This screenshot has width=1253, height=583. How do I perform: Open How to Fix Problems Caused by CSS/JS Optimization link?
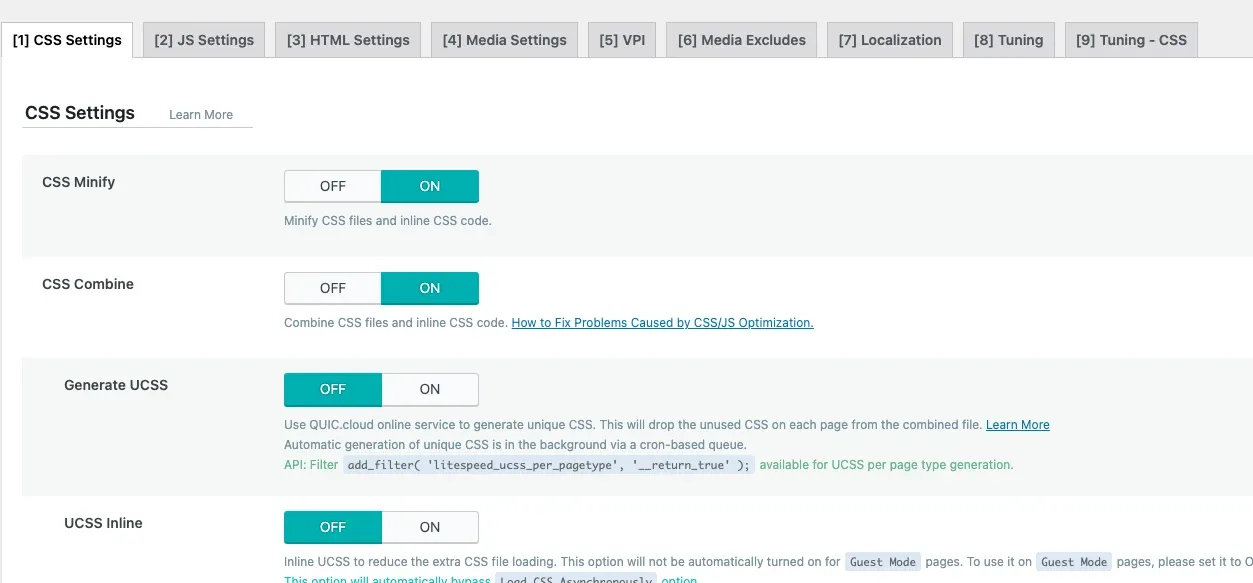[x=662, y=323]
